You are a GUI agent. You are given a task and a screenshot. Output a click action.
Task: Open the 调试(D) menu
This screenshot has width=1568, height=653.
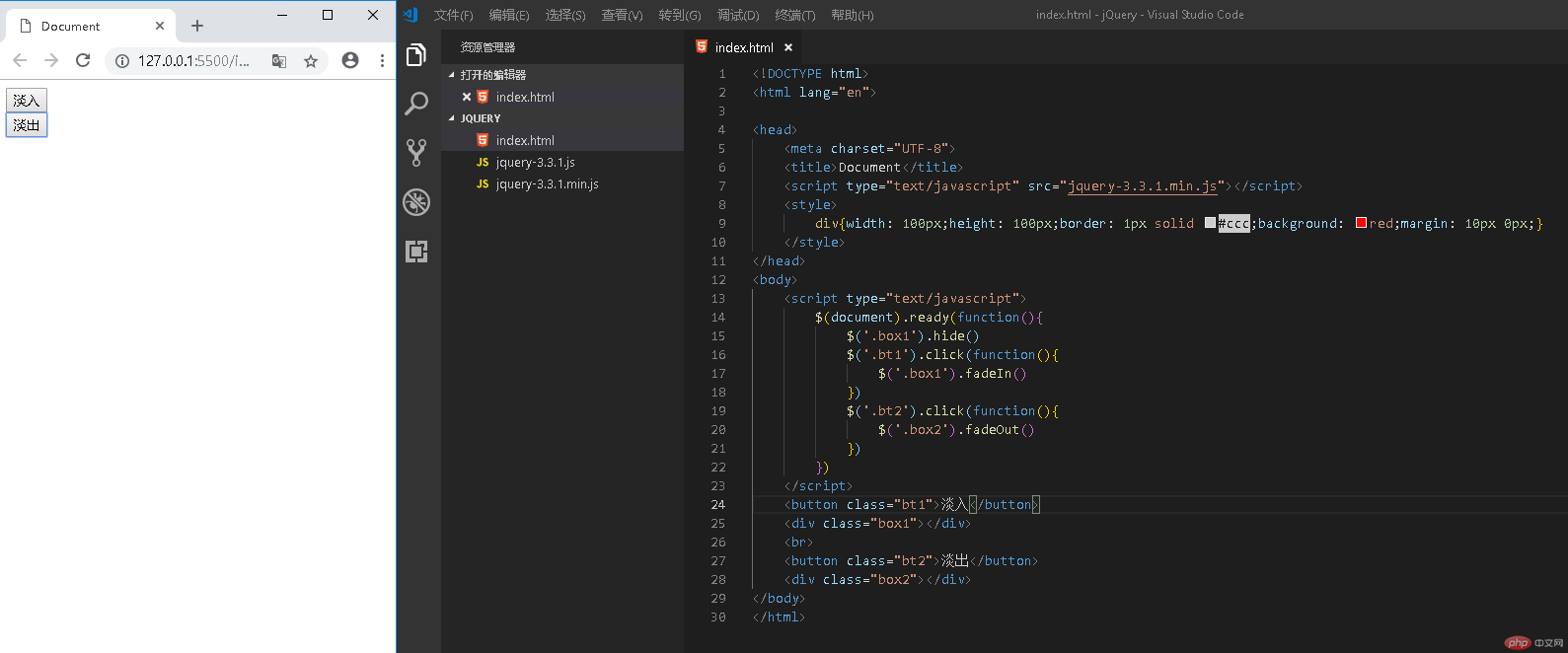click(x=738, y=15)
